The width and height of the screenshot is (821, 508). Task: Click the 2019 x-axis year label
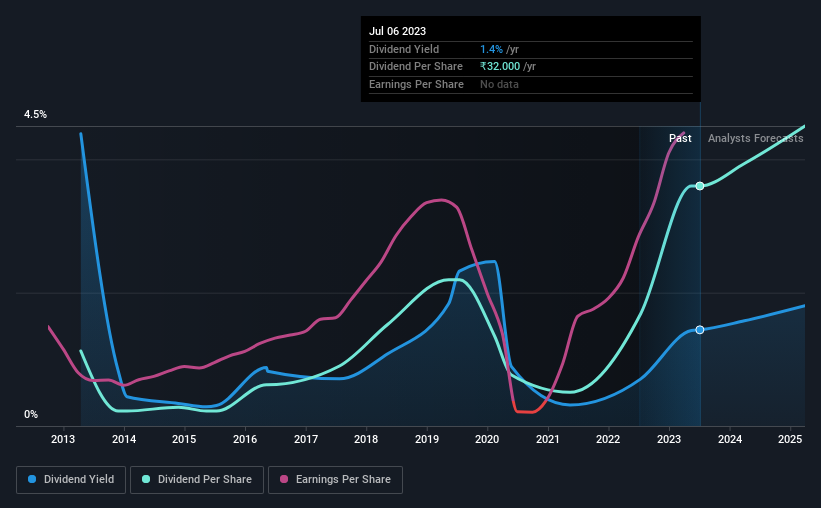tap(427, 439)
